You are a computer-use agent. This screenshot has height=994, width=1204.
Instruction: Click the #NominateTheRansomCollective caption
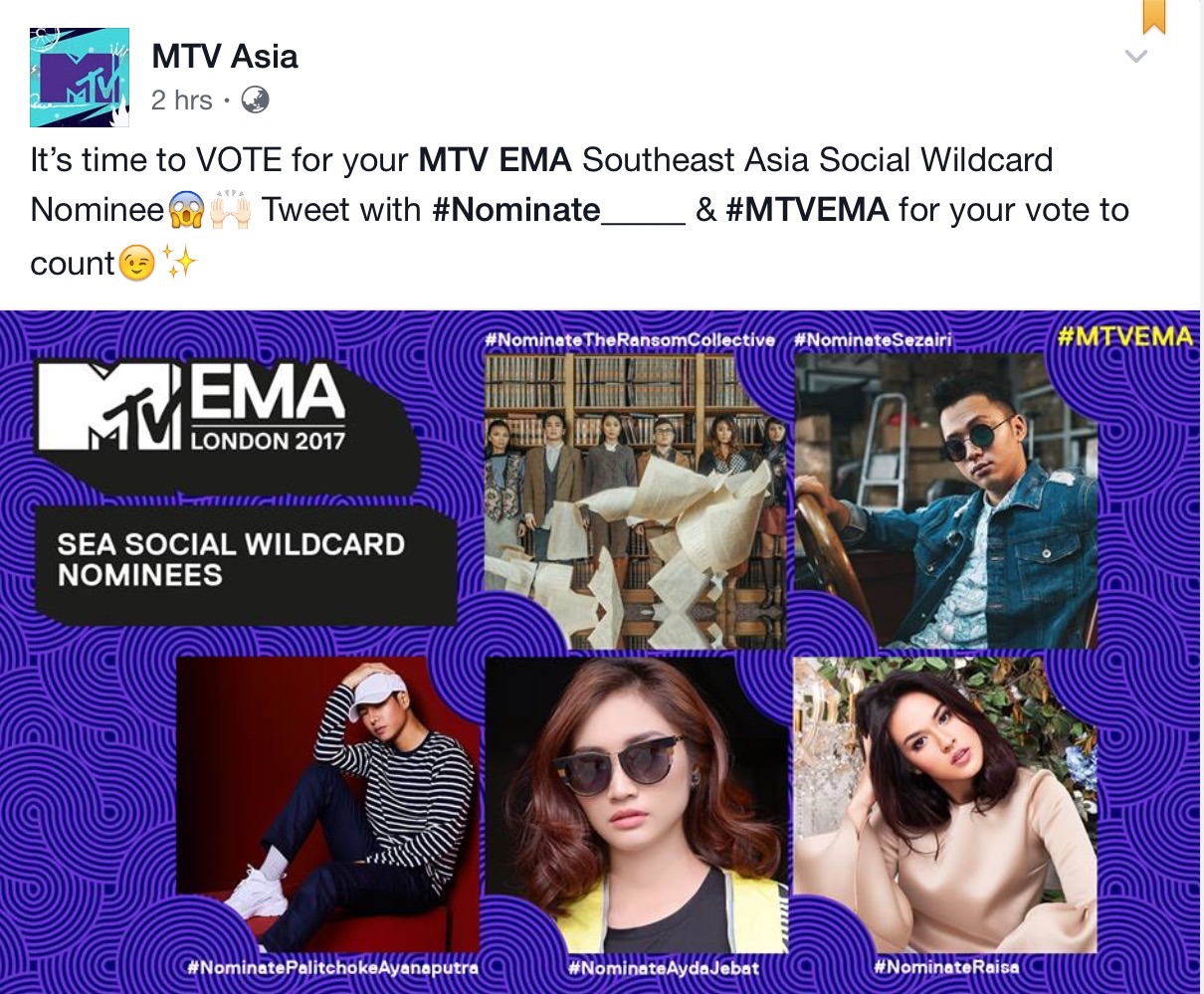[x=630, y=340]
